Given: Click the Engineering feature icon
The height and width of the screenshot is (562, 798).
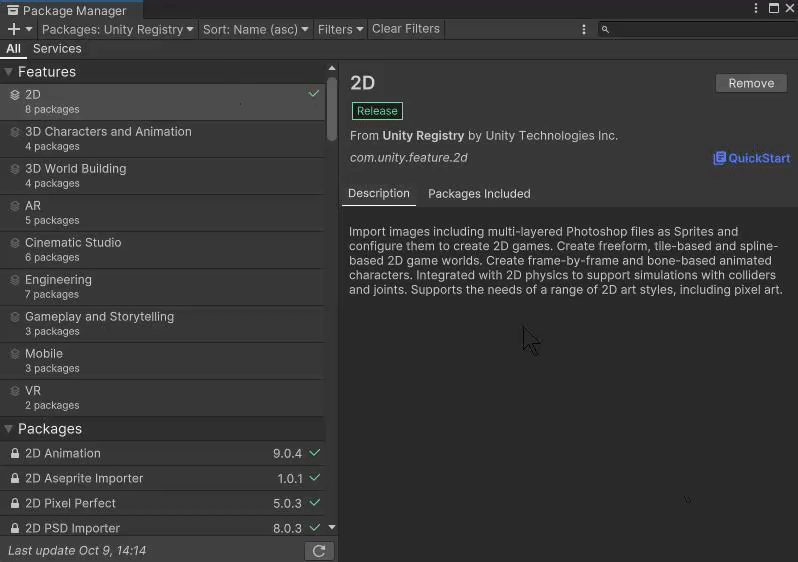Looking at the screenshot, I should (15, 280).
